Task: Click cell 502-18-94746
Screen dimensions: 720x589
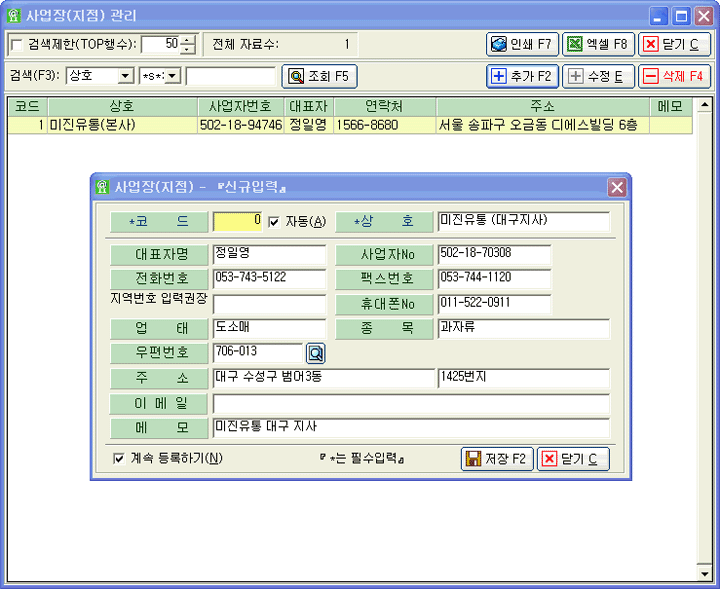Action: click(241, 125)
